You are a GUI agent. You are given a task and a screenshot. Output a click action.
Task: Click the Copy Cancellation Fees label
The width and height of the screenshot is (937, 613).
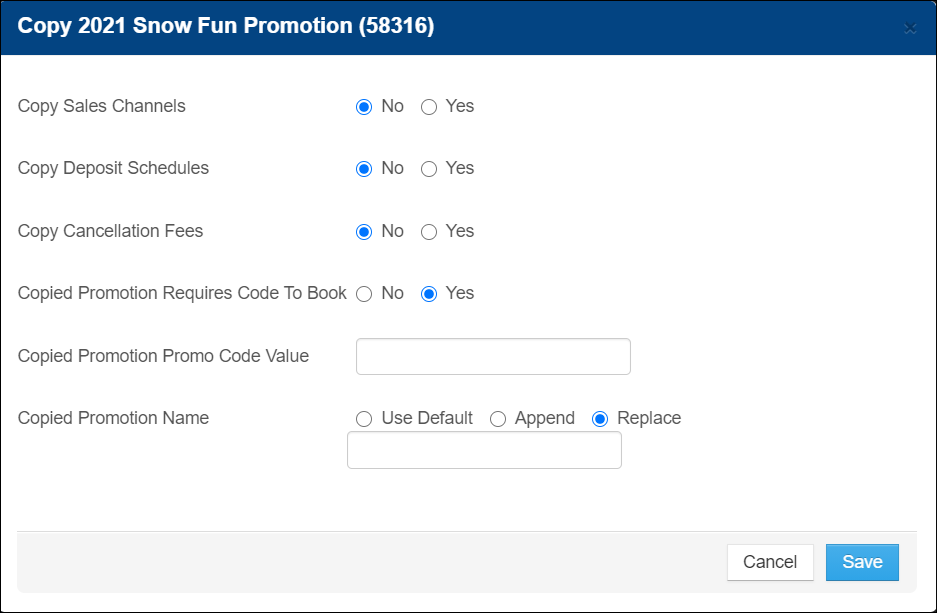click(110, 231)
